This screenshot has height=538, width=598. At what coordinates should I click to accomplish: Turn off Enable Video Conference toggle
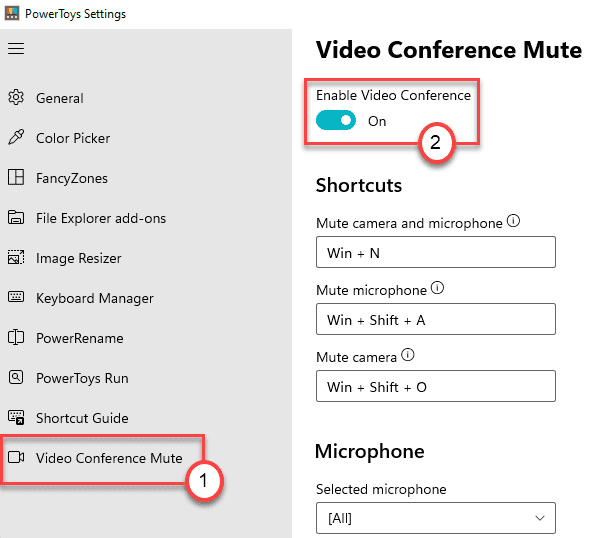click(336, 120)
